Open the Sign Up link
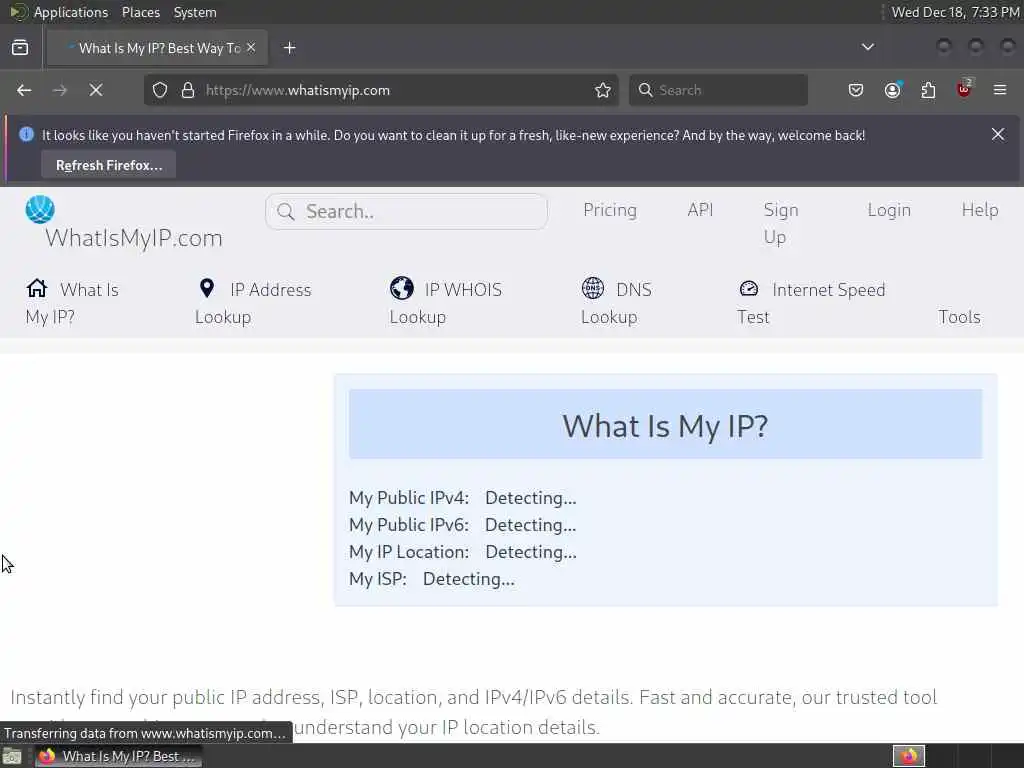This screenshot has height=768, width=1024. [781, 223]
